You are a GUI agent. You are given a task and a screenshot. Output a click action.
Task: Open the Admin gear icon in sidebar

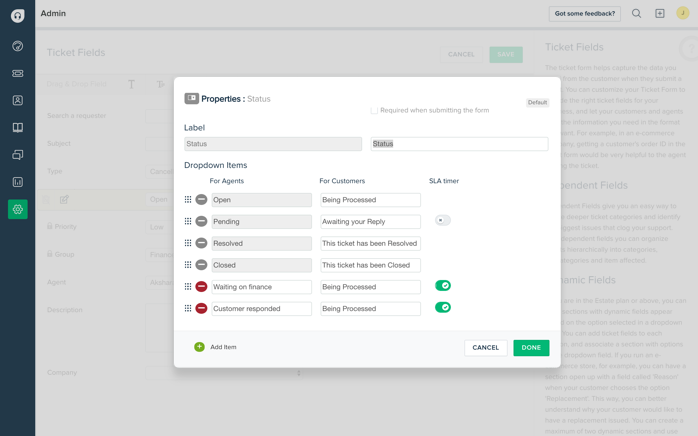pos(17,209)
